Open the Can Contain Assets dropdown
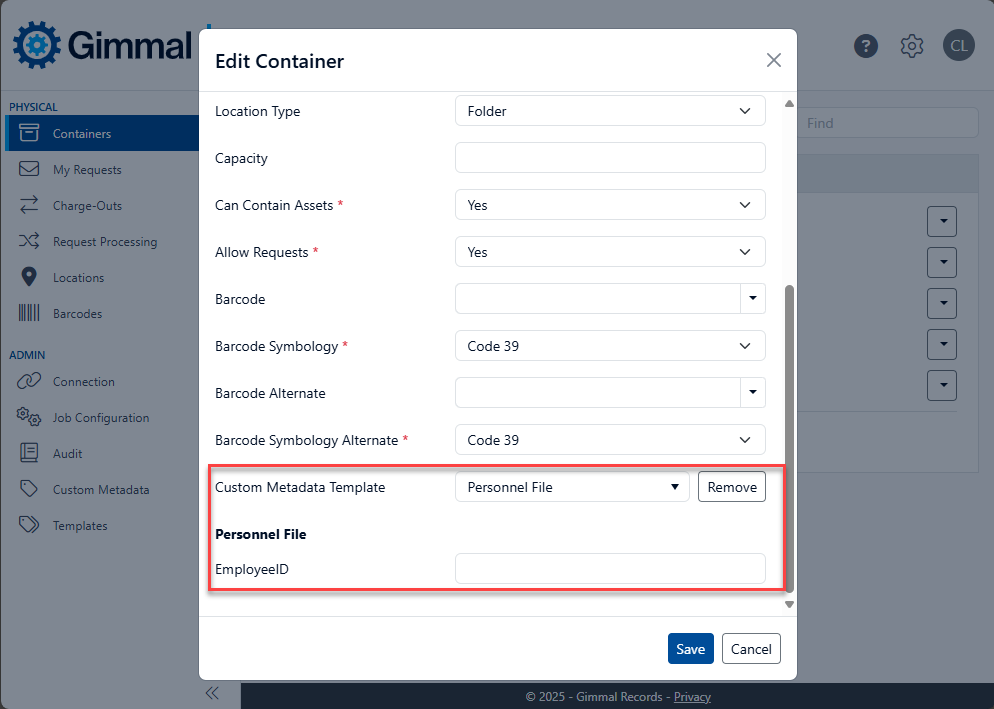 tap(610, 205)
